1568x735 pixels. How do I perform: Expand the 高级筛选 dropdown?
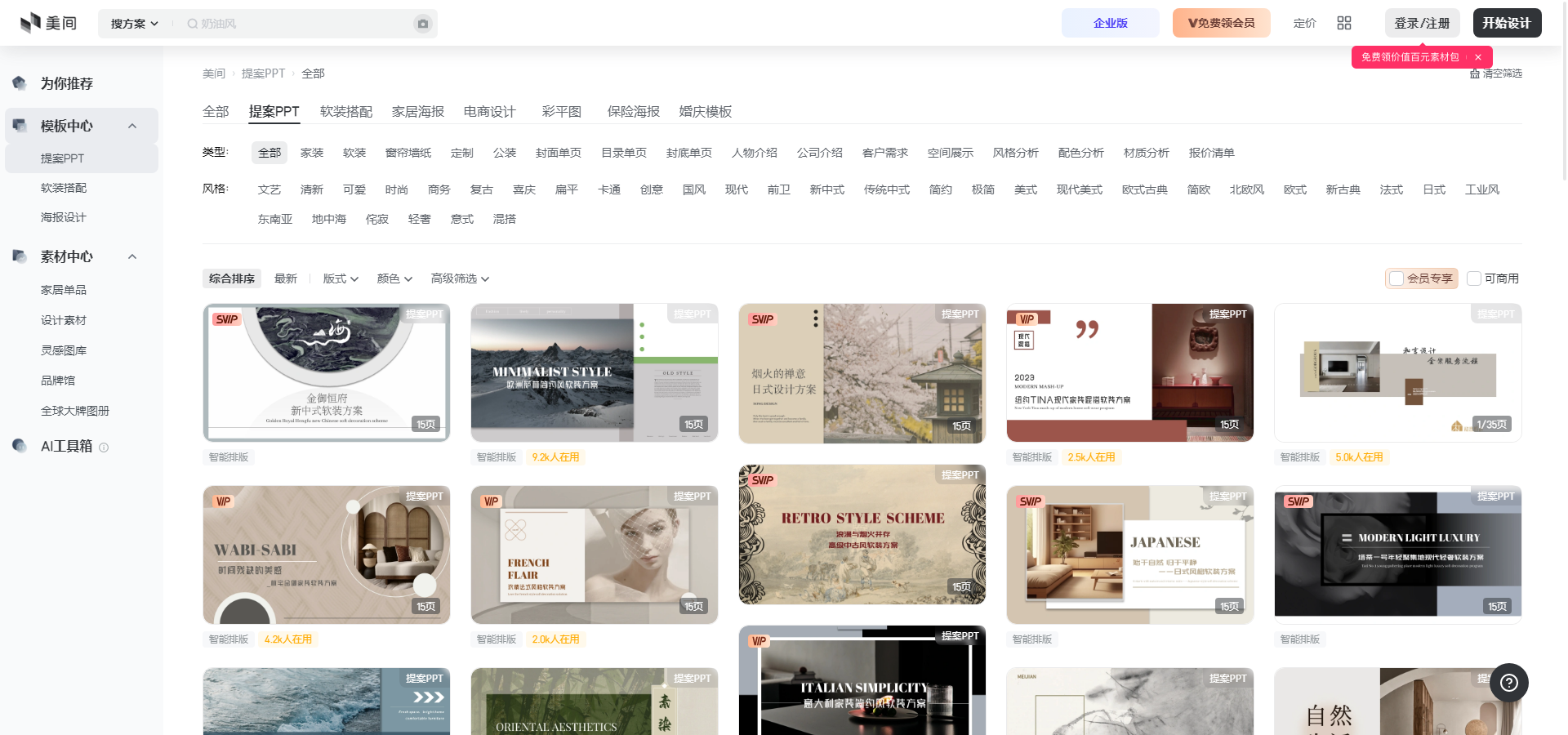click(460, 278)
